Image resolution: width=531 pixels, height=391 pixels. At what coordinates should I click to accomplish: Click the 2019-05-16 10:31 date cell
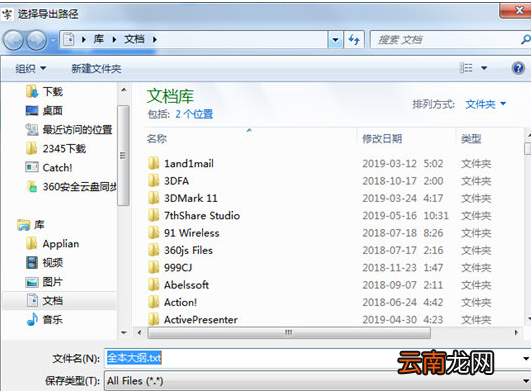[x=405, y=216]
